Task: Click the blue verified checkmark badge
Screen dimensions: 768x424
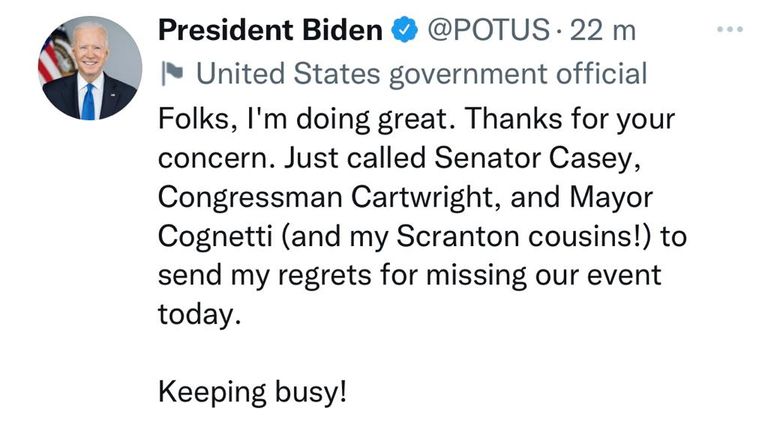Action: point(402,31)
